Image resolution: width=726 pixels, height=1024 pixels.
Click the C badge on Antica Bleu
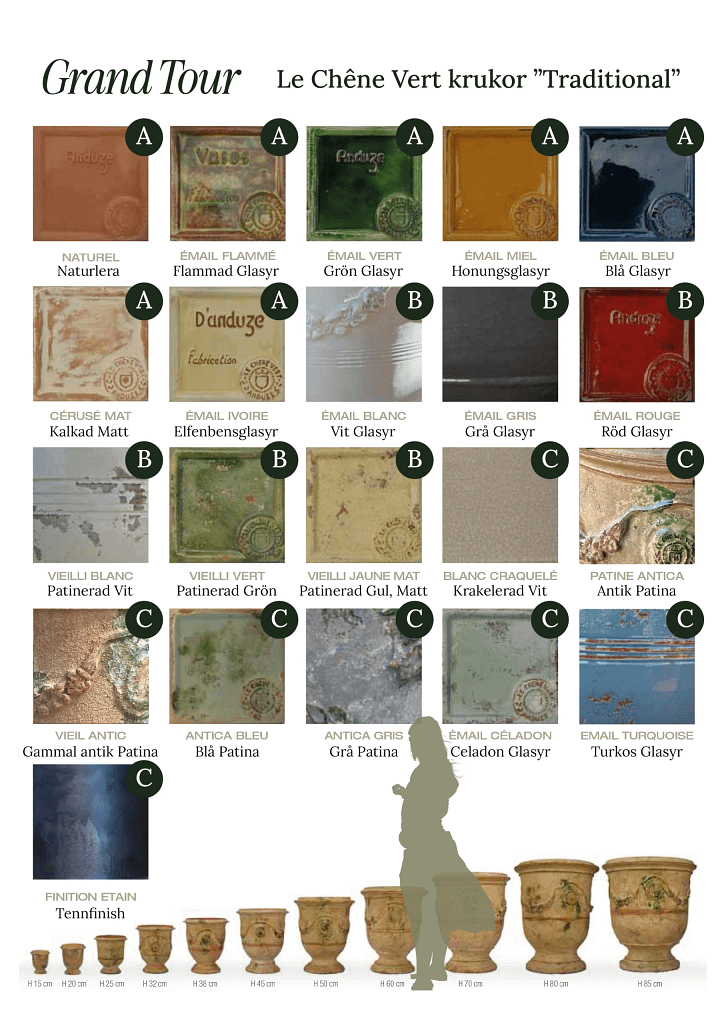pos(279,618)
